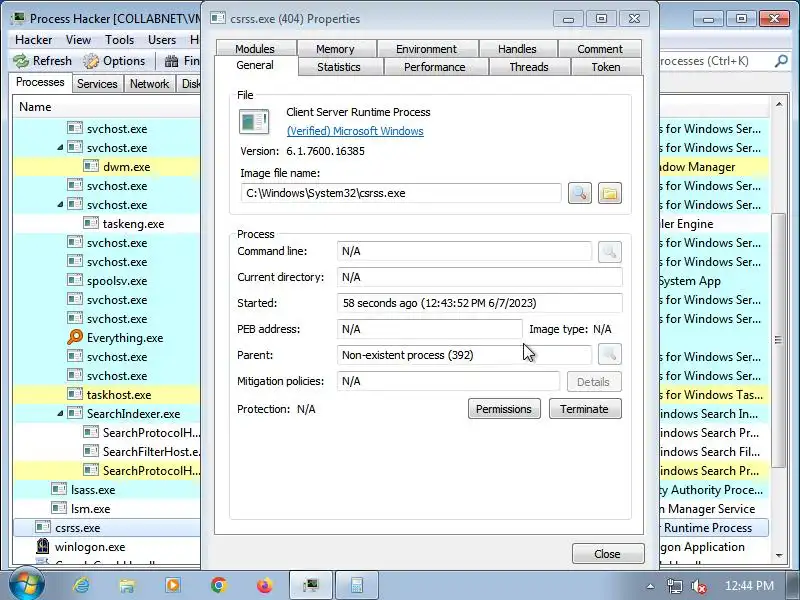
Task: Click the process list vertical scrollbar thumb
Action: point(778,340)
